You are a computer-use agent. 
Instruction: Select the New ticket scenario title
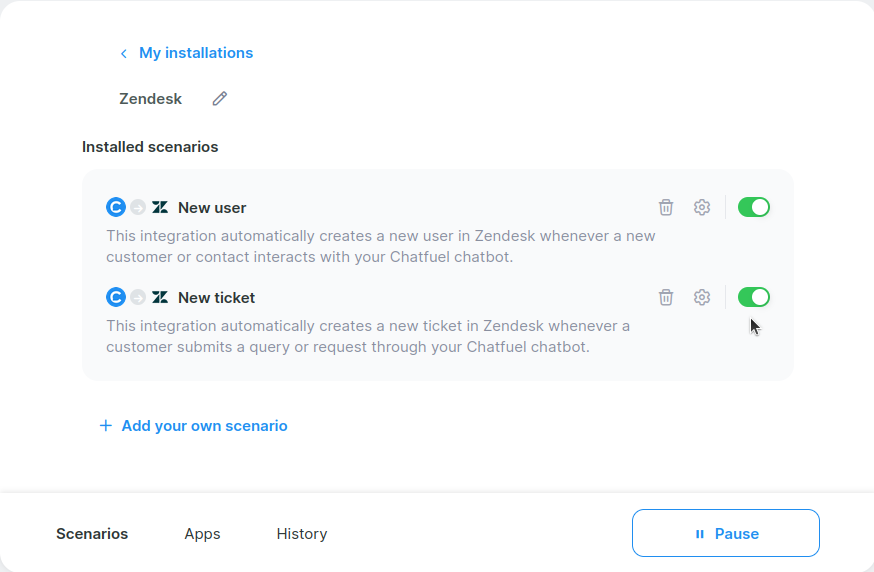coord(216,297)
